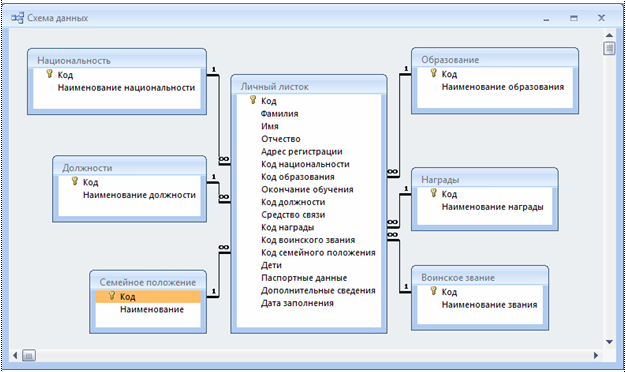Click key icon in Воинское звание table
Viewport: 626px width, 372px height.
pos(434,291)
